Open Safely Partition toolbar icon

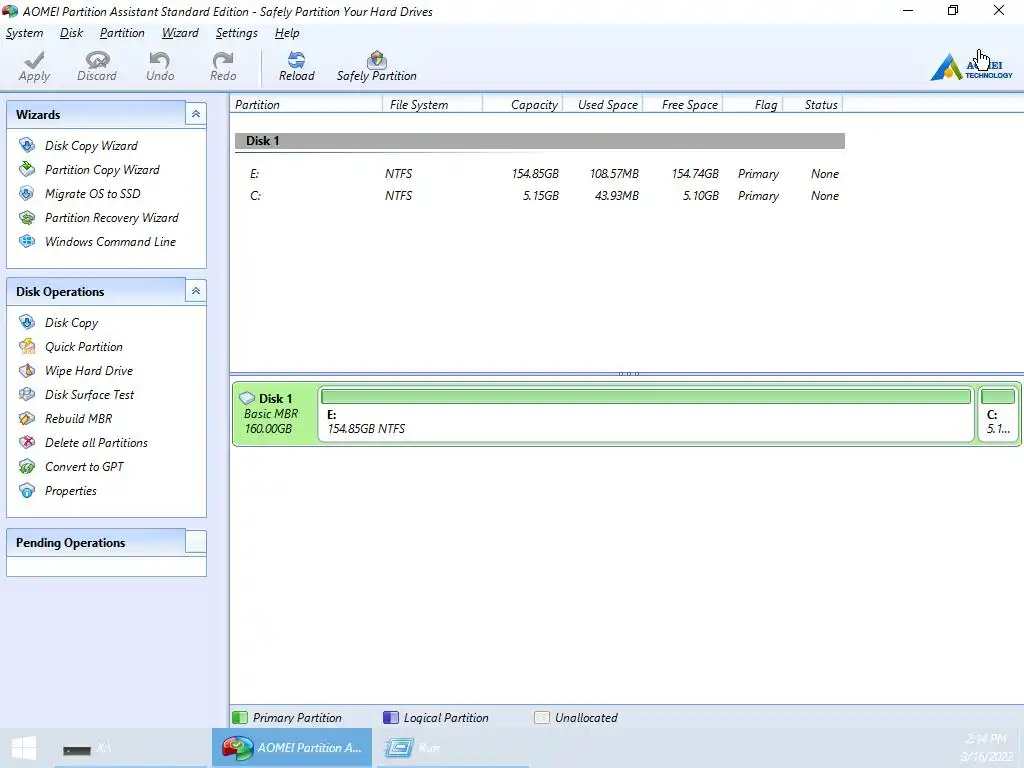376,60
